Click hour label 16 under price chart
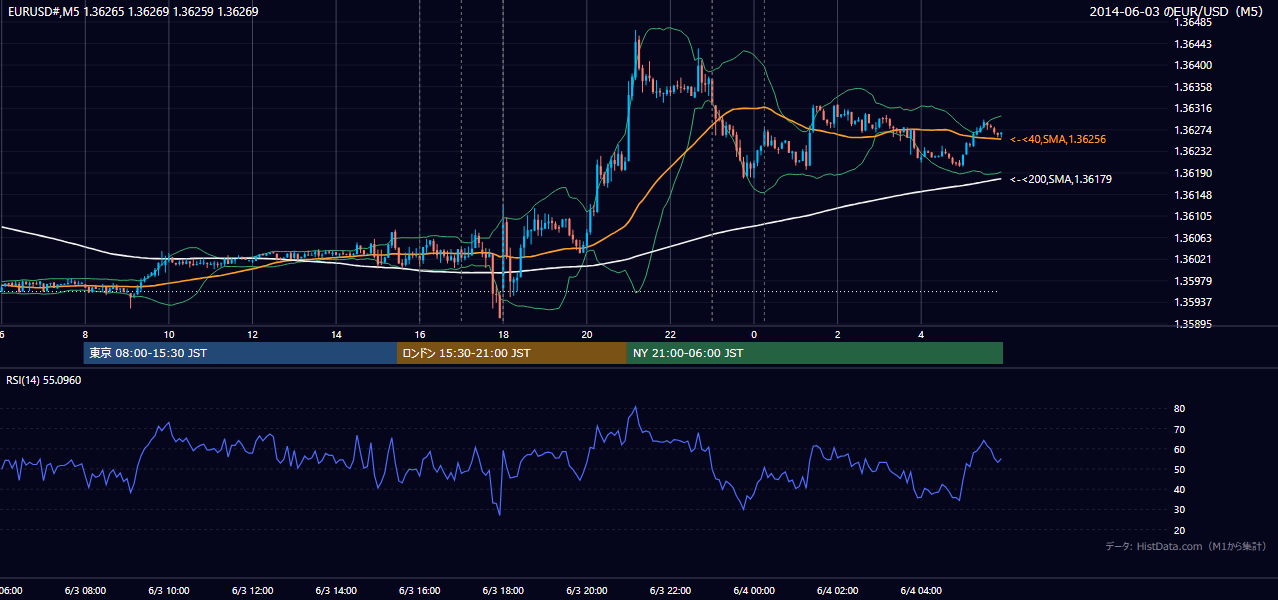The height and width of the screenshot is (600, 1278). pyautogui.click(x=419, y=334)
